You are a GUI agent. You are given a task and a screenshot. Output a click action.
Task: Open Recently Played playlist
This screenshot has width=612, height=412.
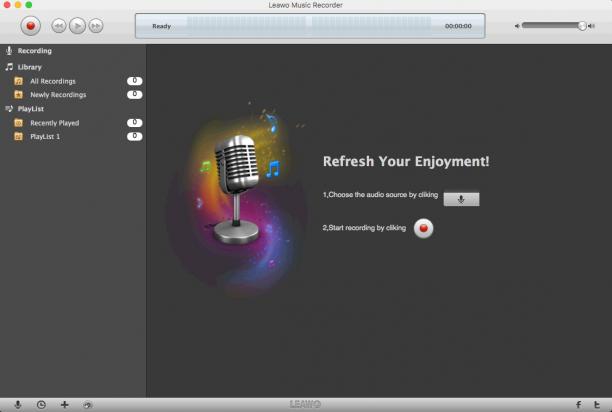(x=54, y=123)
